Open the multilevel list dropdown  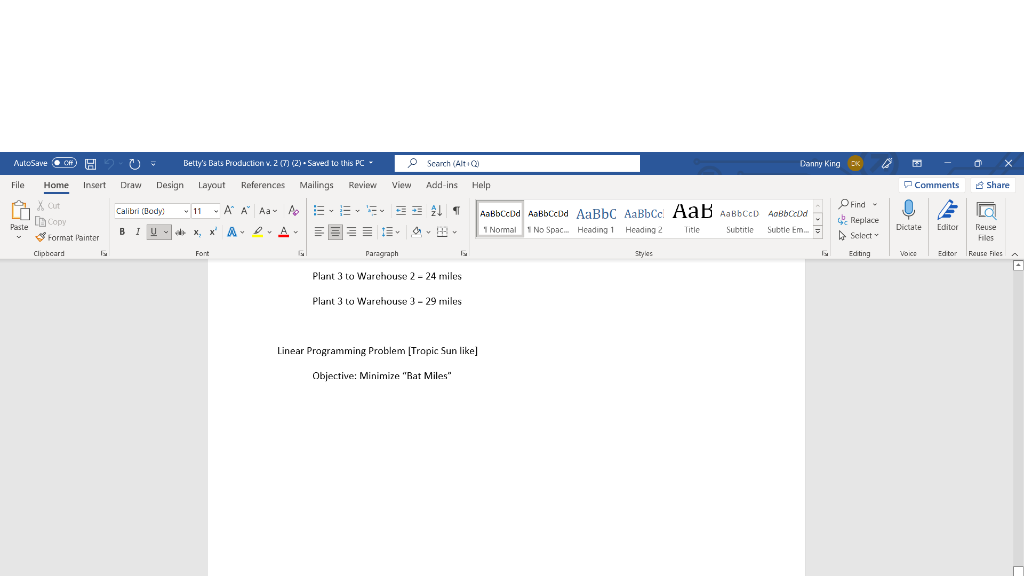(x=382, y=210)
